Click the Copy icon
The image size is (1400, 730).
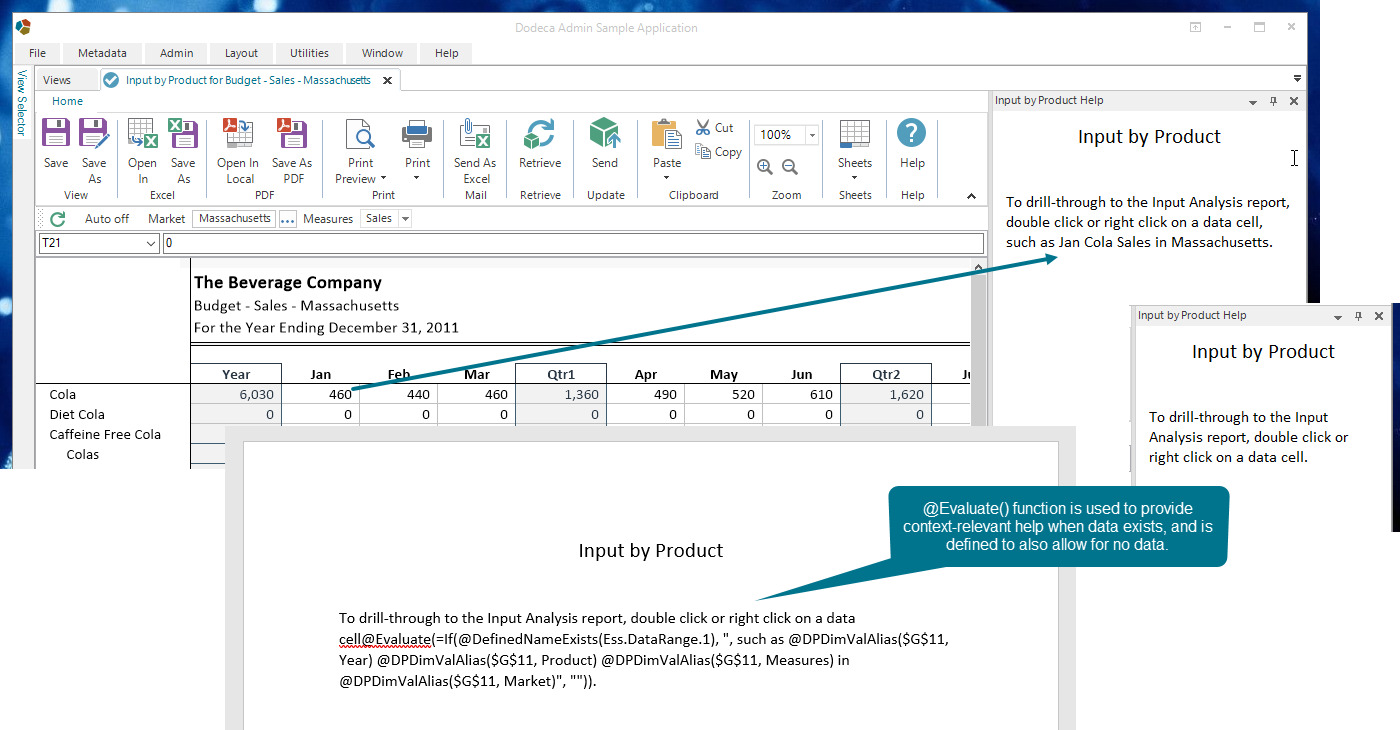702,151
